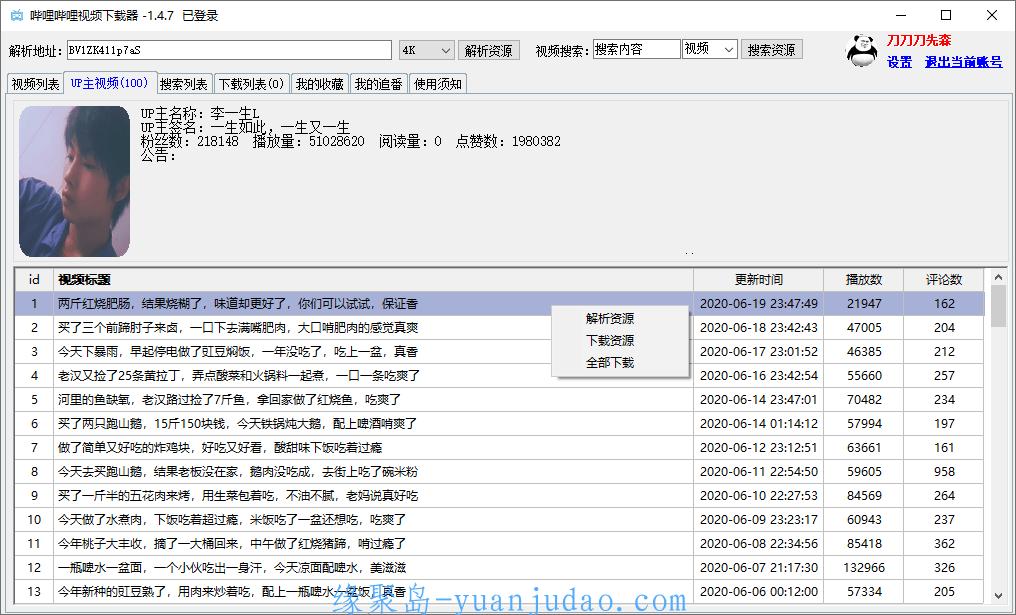Open the 下载列表(0) tab
This screenshot has width=1016, height=615.
251,84
